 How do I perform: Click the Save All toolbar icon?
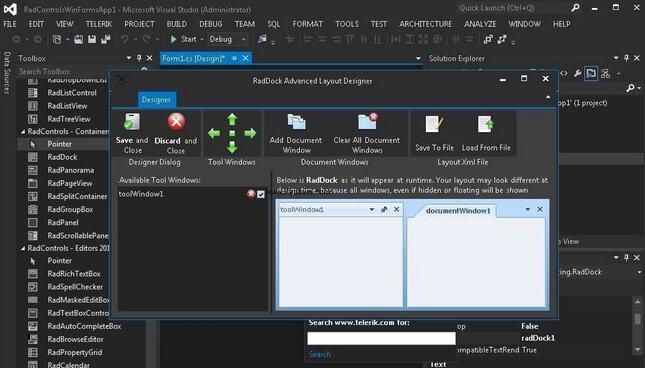click(106, 39)
